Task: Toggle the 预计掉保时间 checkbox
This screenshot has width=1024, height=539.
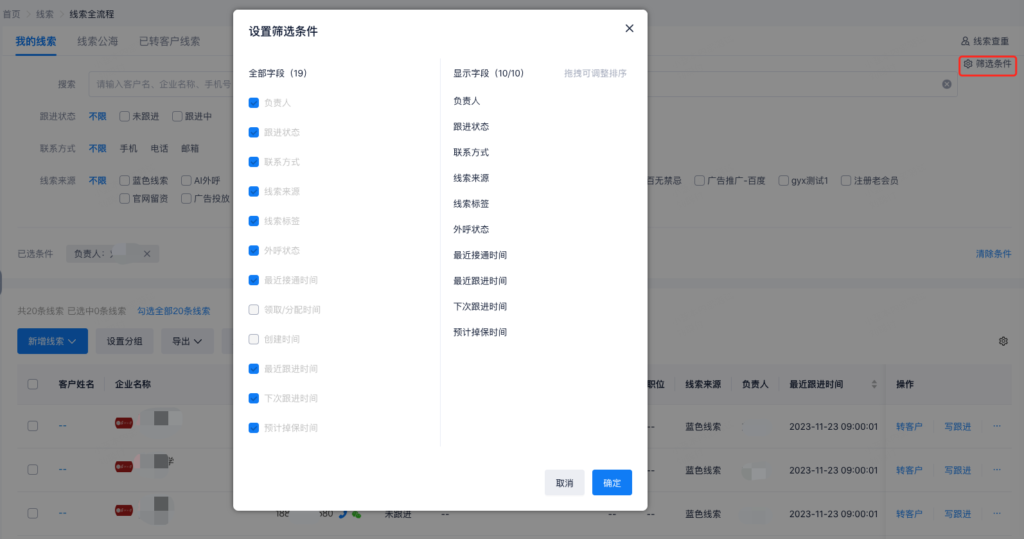Action: pos(254,428)
